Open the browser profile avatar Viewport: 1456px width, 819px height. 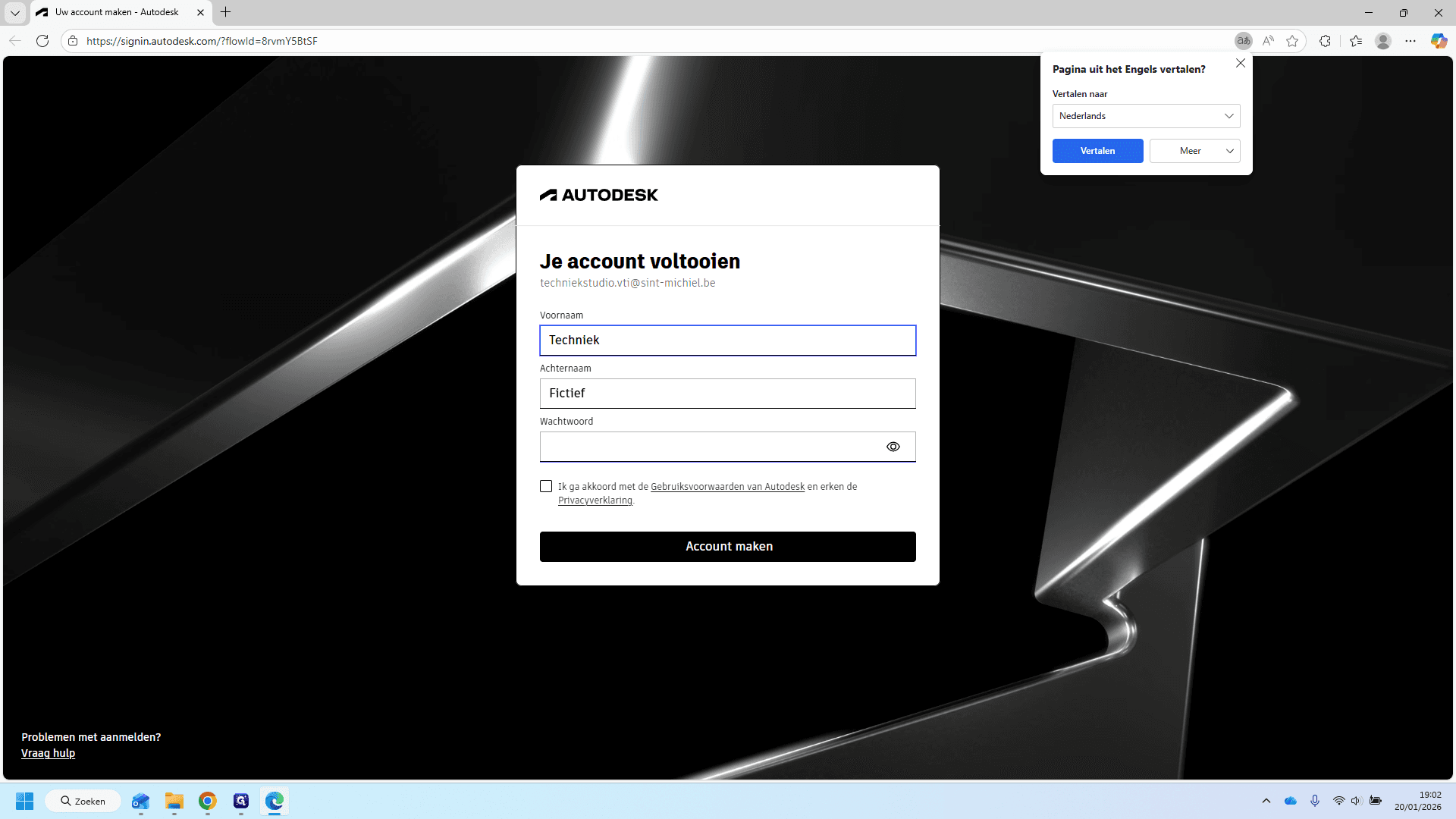point(1383,41)
